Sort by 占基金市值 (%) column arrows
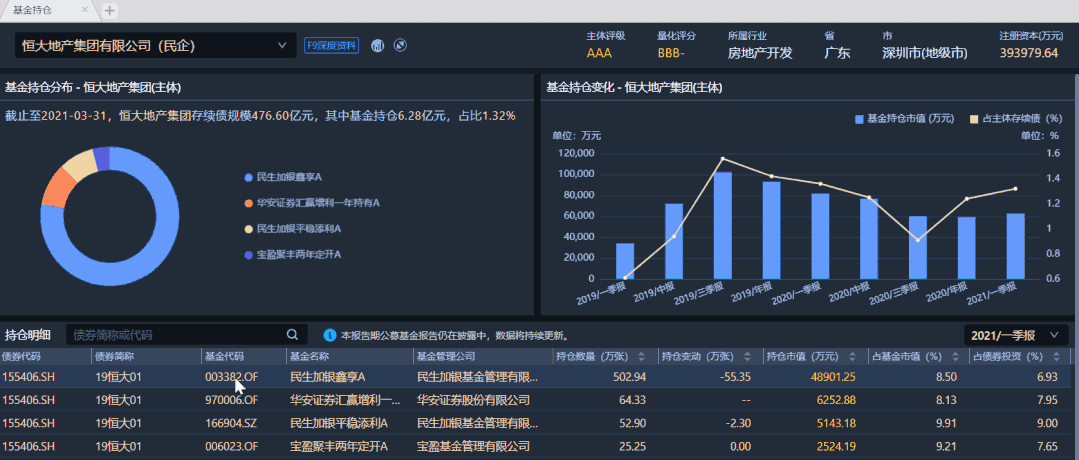Image resolution: width=1079 pixels, height=460 pixels. click(x=955, y=357)
